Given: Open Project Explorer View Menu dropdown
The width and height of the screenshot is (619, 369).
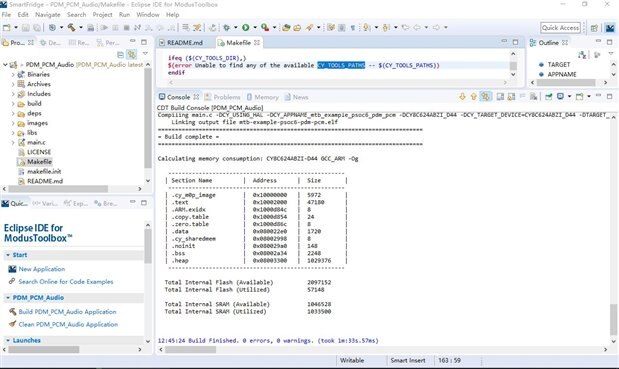Looking at the screenshot, I should point(145,54).
